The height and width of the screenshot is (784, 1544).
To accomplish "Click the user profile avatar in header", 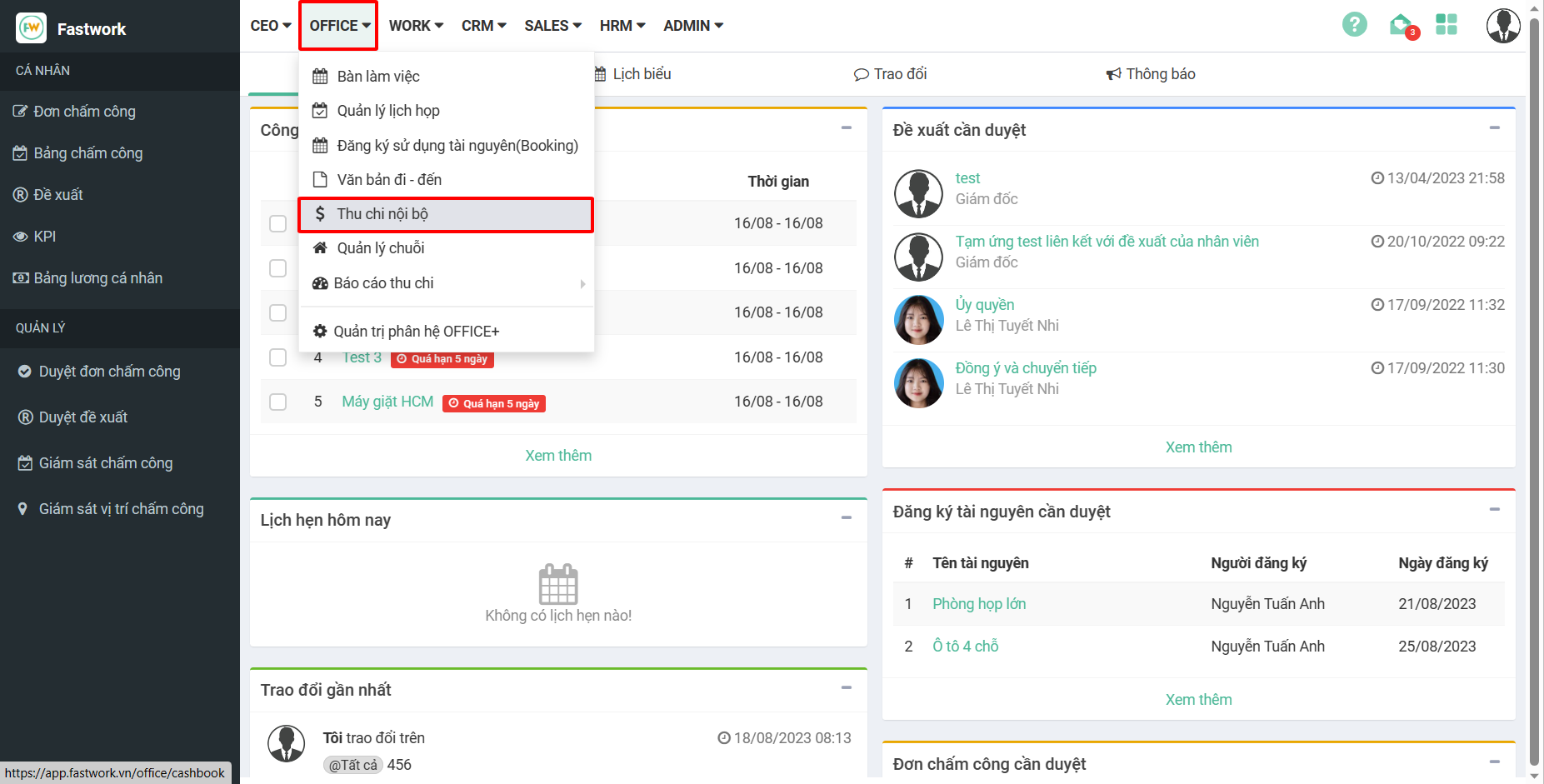I will pos(1502,26).
